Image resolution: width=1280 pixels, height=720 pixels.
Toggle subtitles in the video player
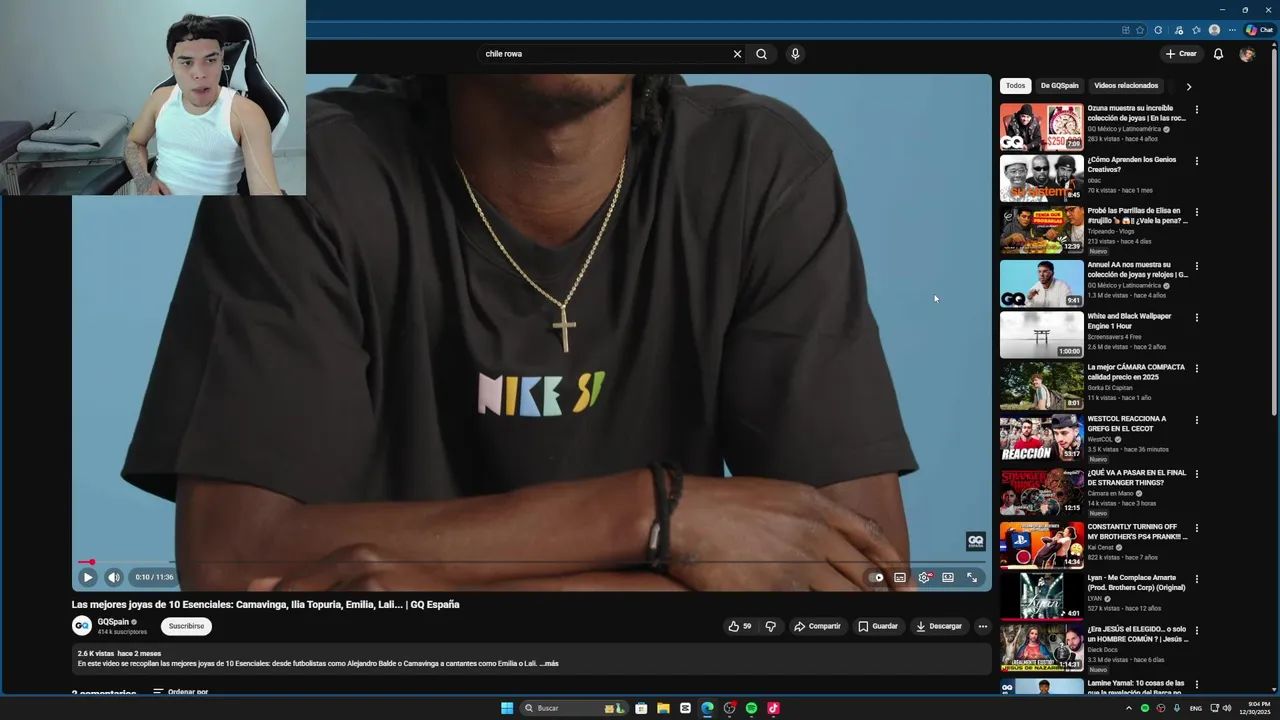click(900, 577)
